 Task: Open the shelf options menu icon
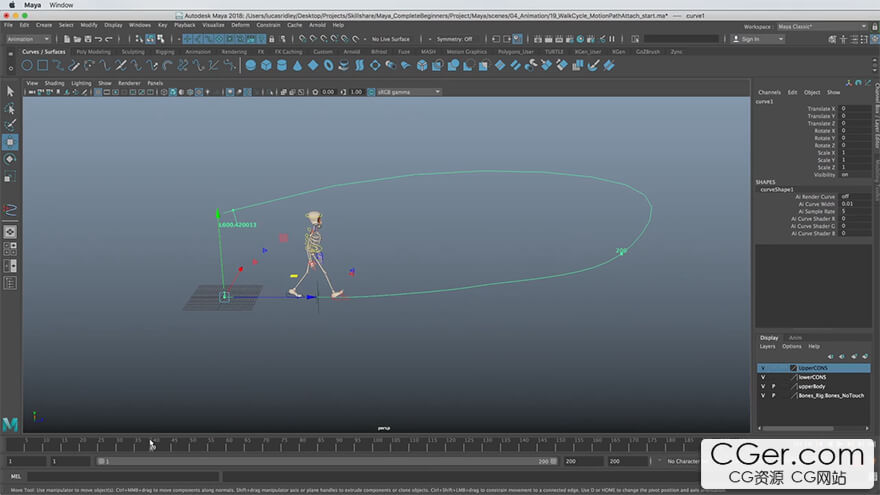[10, 68]
